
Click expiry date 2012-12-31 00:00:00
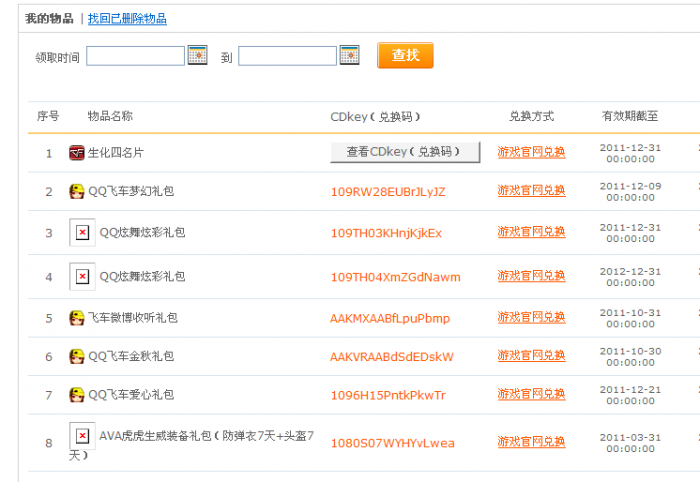[630, 277]
